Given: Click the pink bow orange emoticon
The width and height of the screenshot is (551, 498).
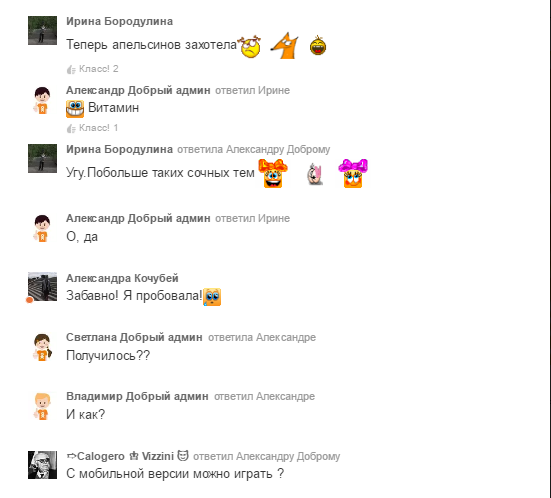Looking at the screenshot, I should (x=353, y=173).
